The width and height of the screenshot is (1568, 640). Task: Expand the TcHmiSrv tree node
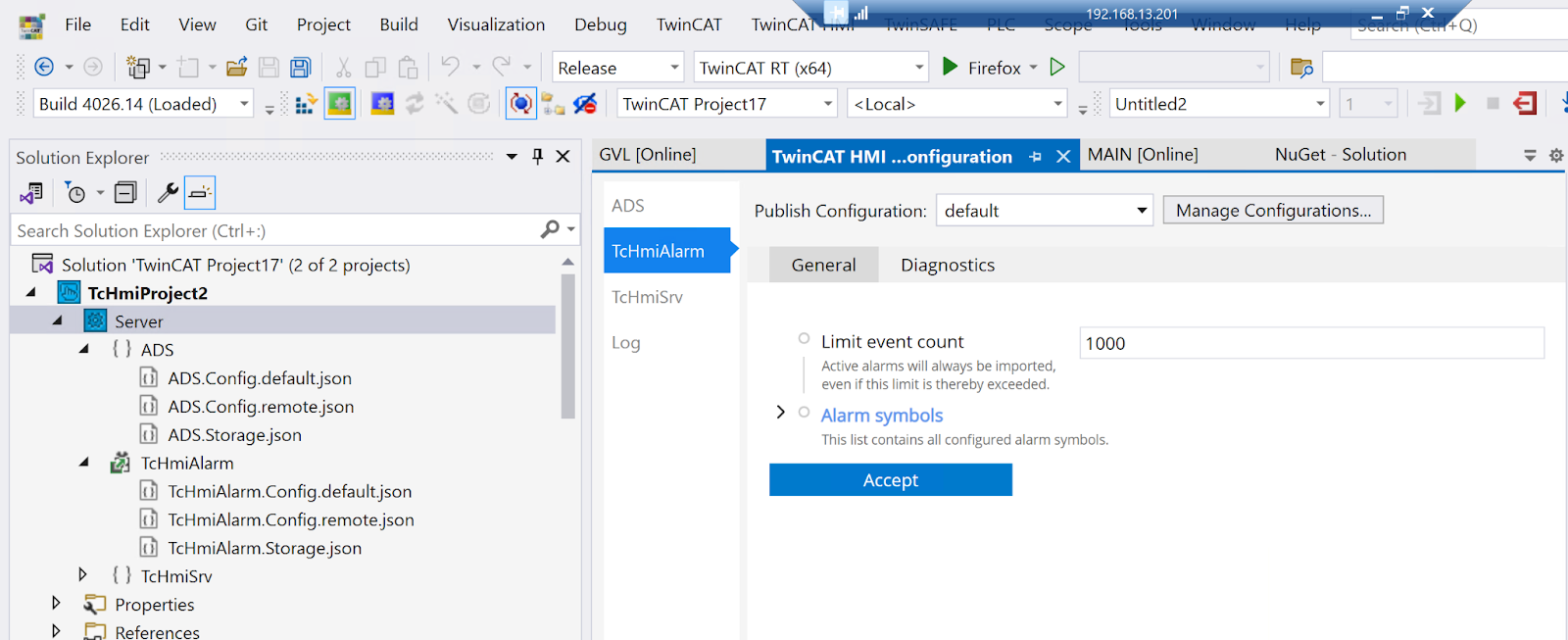pos(83,575)
